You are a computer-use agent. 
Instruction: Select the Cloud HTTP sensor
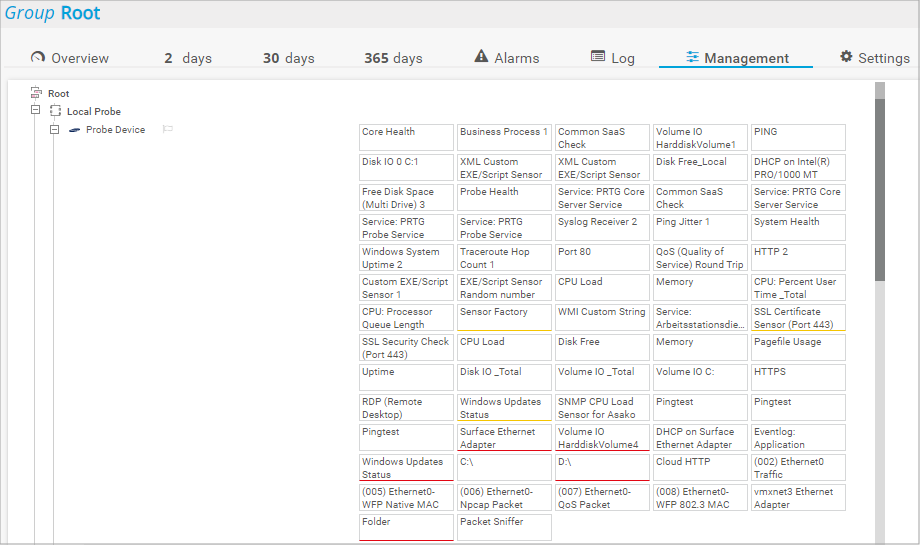pyautogui.click(x=699, y=467)
